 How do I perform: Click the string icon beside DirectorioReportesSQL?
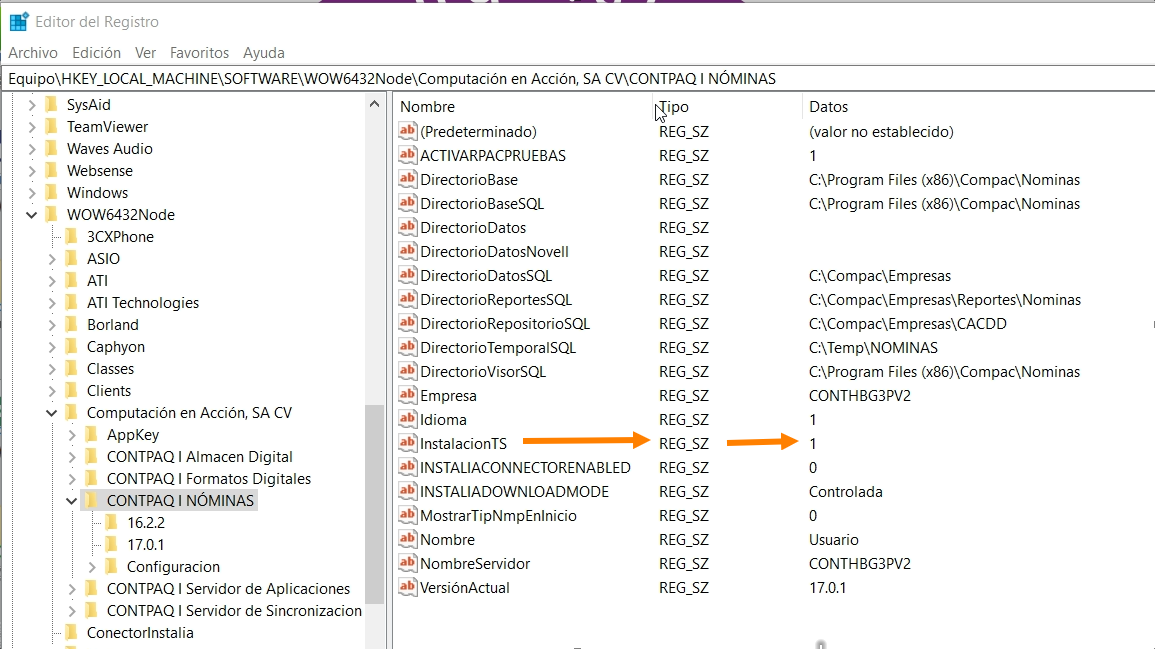coord(407,300)
